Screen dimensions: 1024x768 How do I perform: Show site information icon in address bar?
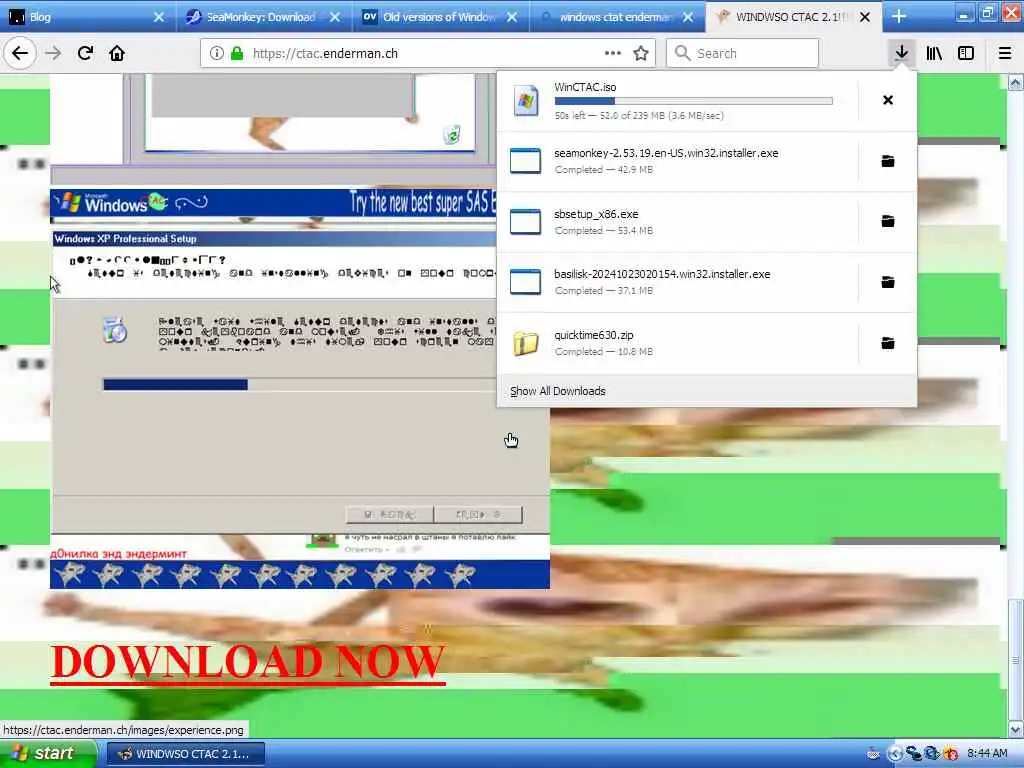pyautogui.click(x=217, y=53)
